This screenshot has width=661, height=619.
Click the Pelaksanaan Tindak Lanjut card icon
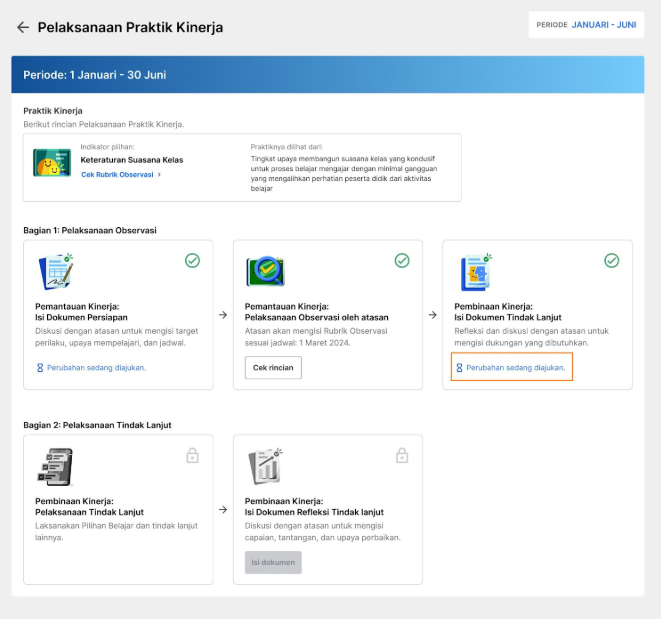[56, 467]
